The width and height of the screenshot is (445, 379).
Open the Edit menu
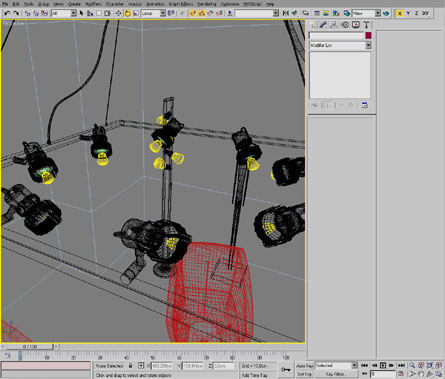coord(16,4)
